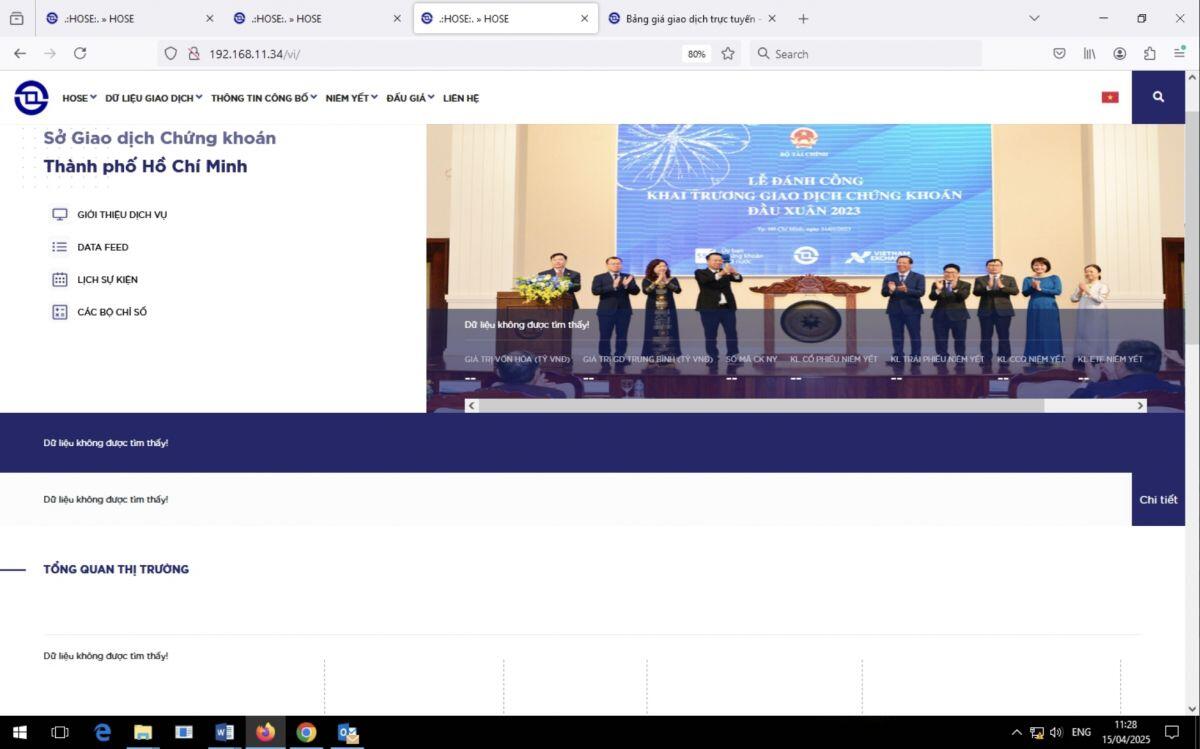Select the LIÊN HỆ menu item
This screenshot has height=749, width=1200.
[x=460, y=97]
